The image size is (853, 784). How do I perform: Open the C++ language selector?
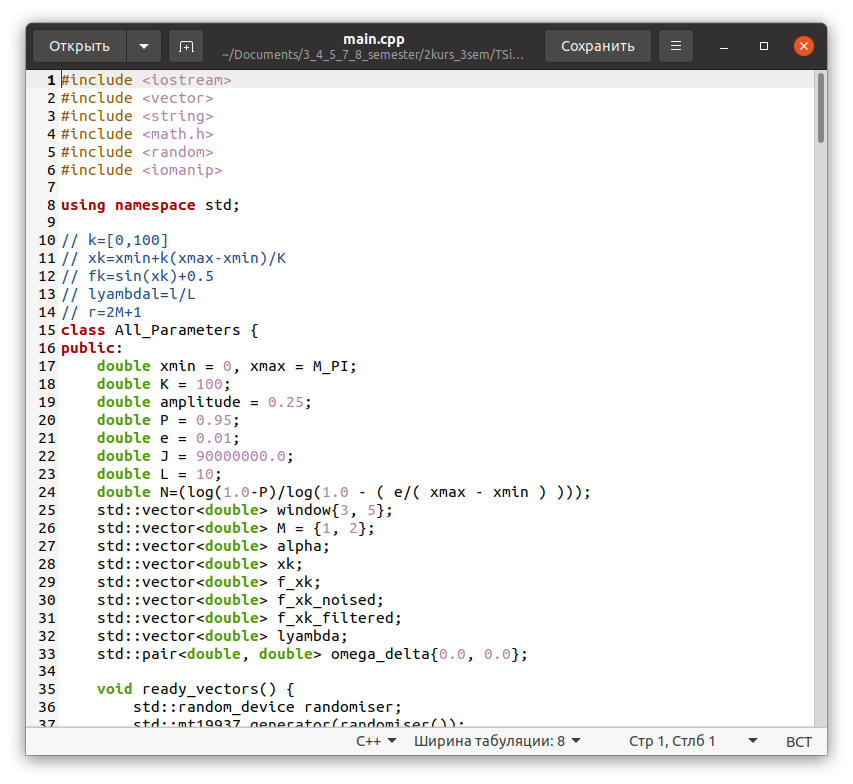(376, 741)
